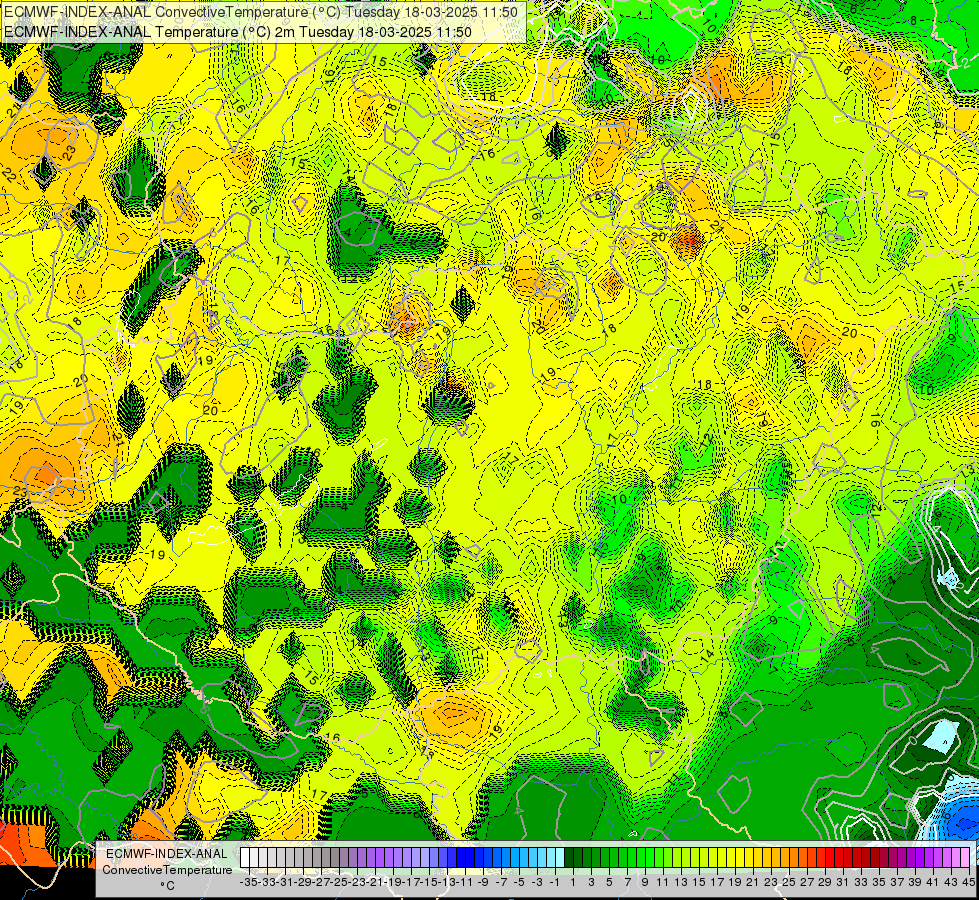Screen dimensions: 979x900
Task: Click the '-35' legend tick label
Action: tap(249, 882)
